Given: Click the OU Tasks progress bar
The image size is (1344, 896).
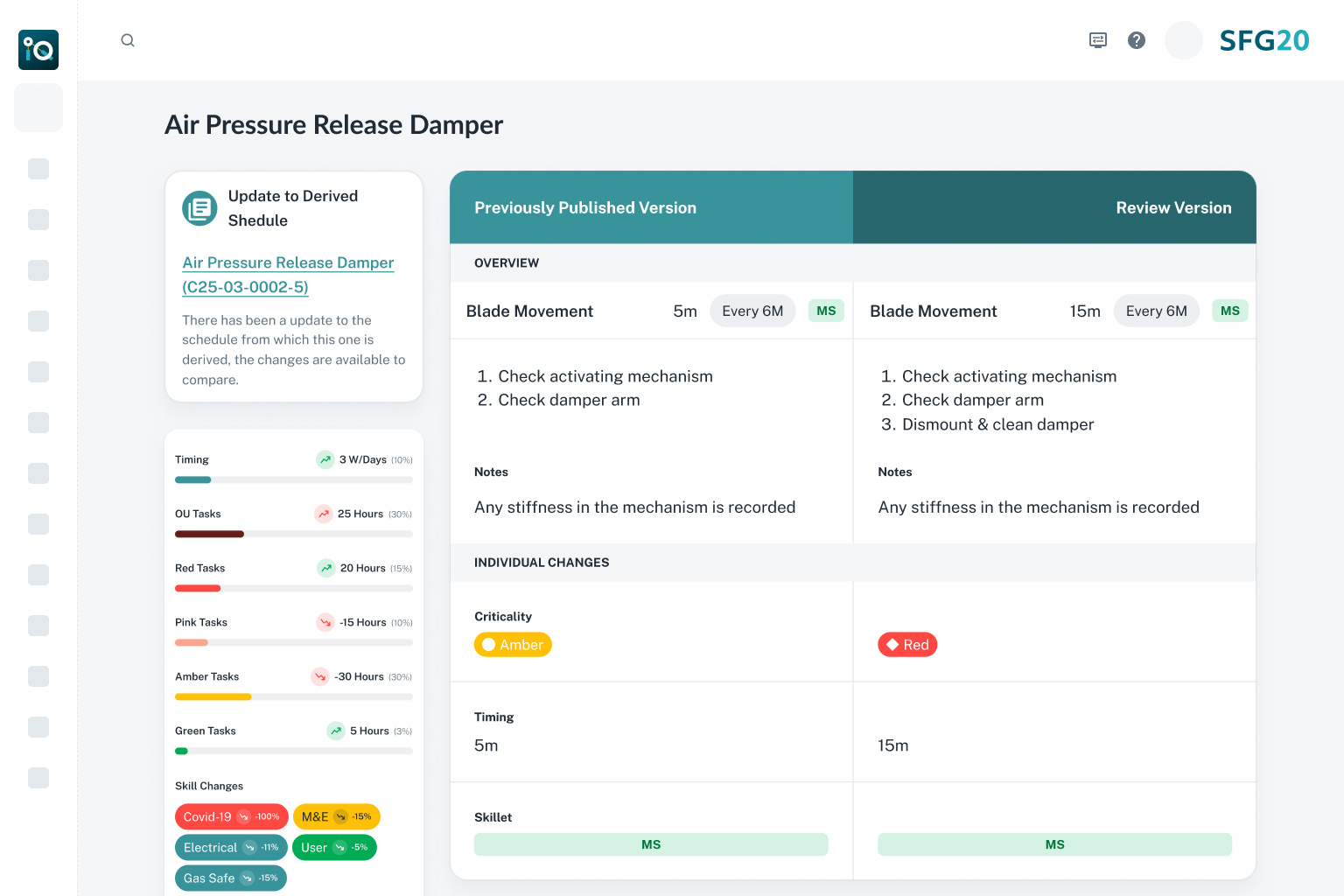Looking at the screenshot, I should [x=293, y=534].
